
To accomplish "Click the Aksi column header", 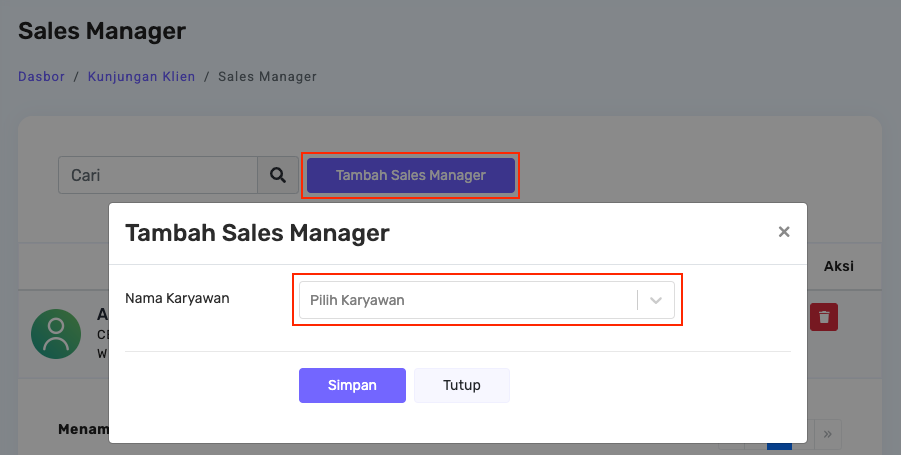I will [x=838, y=267].
